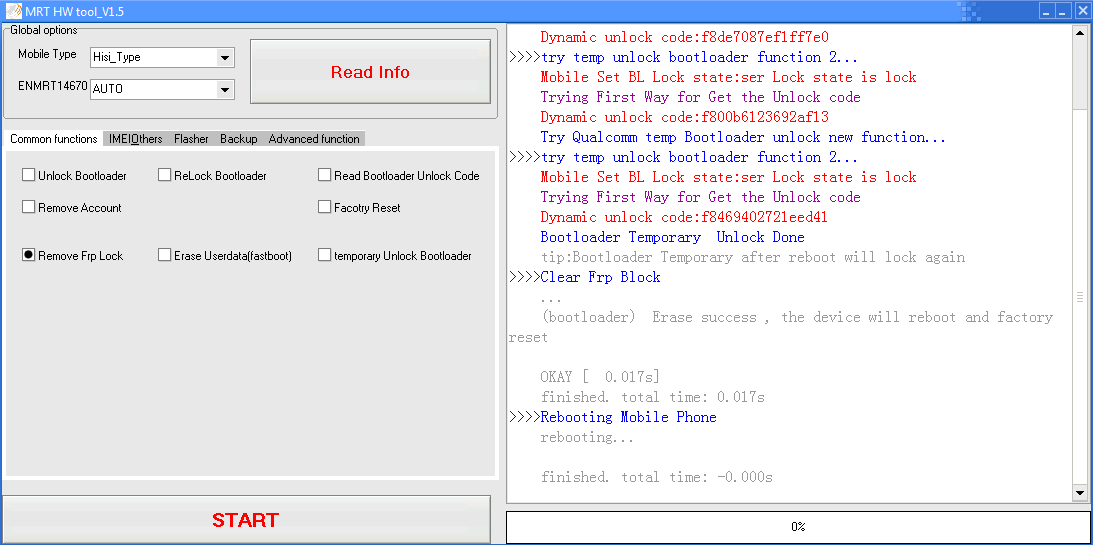Screen dimensions: 1093x545
Task: Check Erase Userdata(fastboot) checkbox
Action: point(164,256)
